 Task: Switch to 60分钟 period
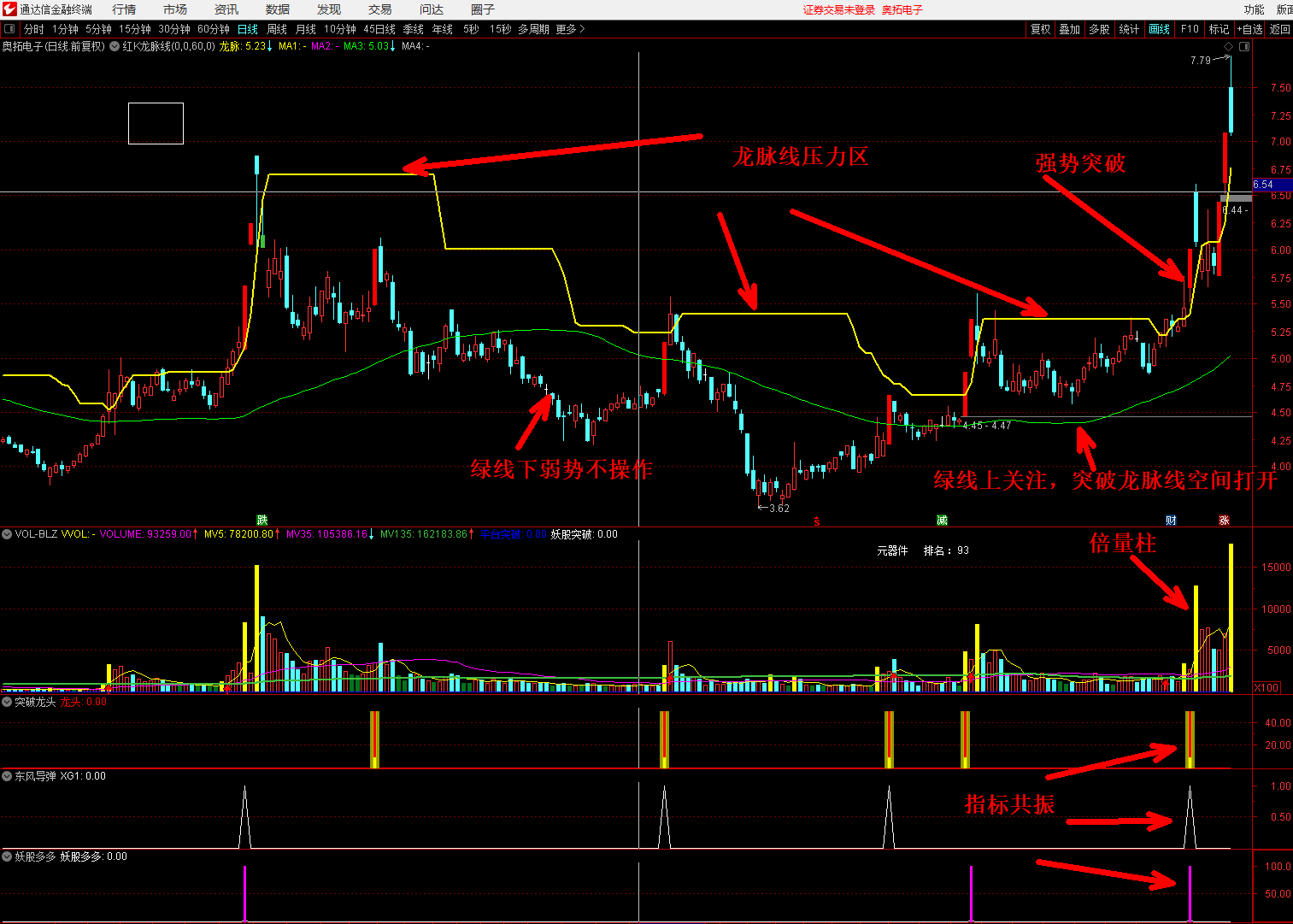coord(214,29)
